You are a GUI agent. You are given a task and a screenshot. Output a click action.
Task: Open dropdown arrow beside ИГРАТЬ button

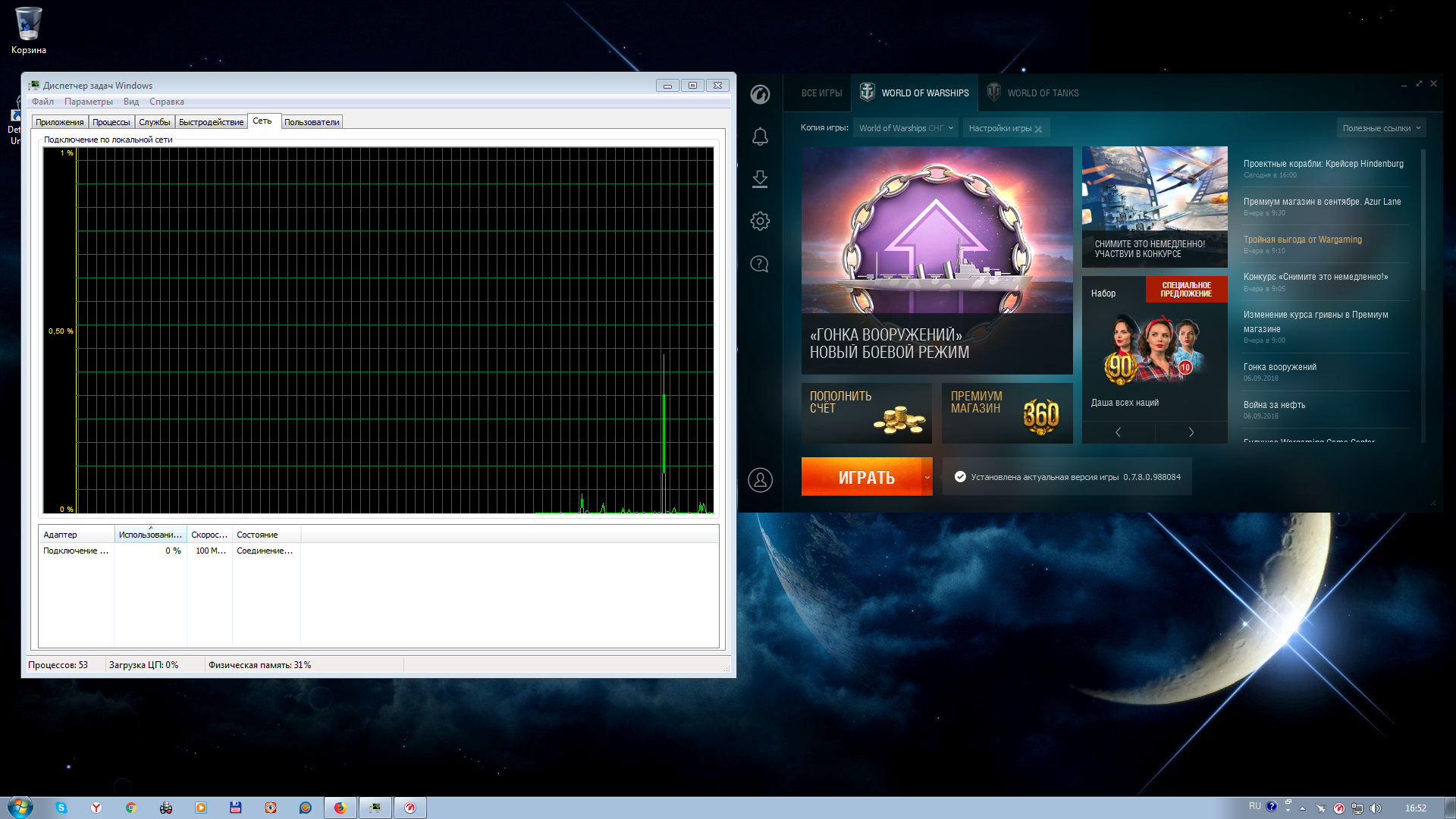click(x=927, y=477)
